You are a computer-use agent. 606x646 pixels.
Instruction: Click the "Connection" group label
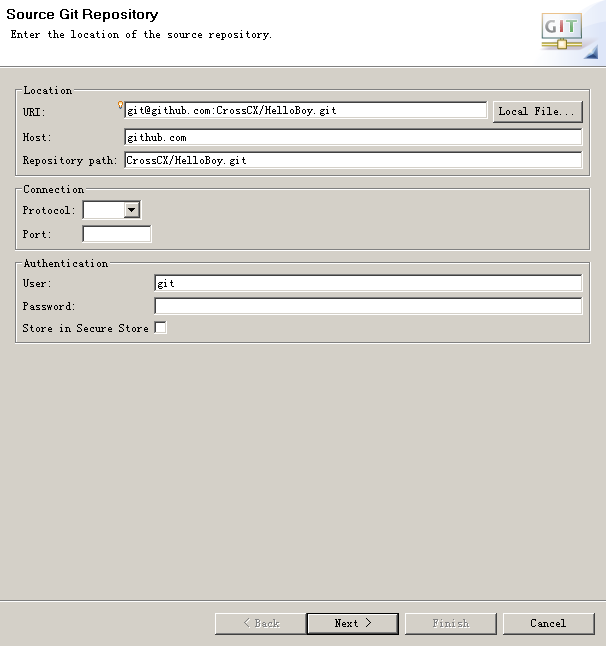(54, 189)
